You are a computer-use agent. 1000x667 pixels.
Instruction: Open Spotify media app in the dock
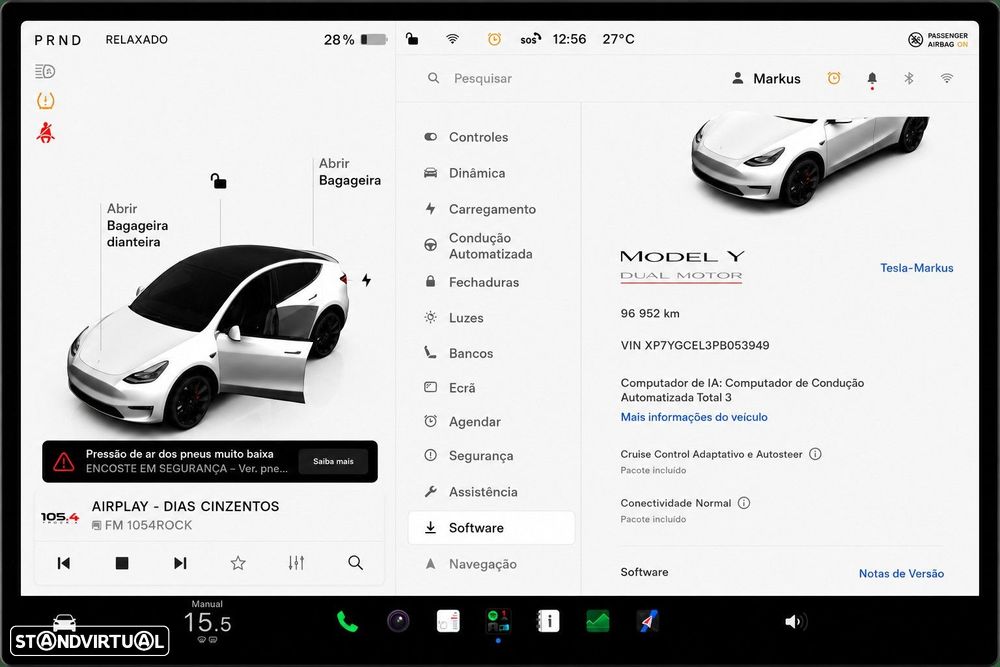coord(498,621)
